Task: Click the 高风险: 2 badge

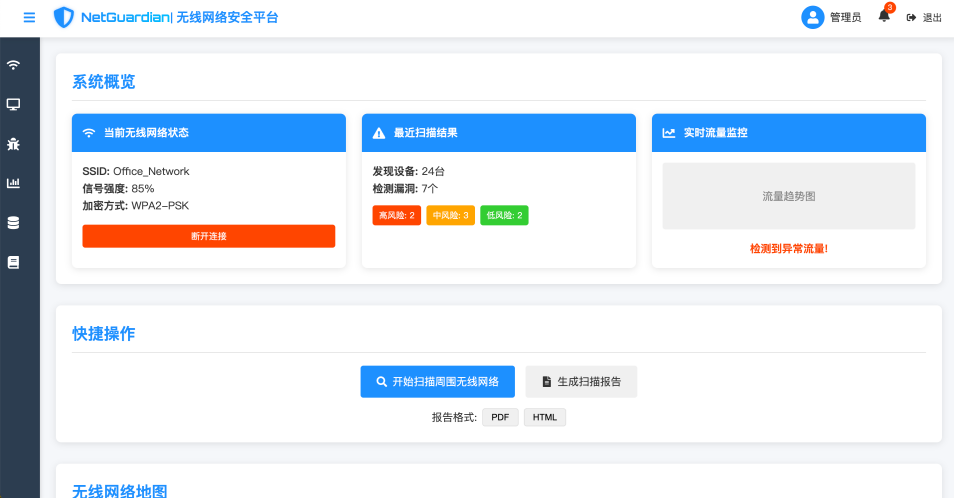Action: (397, 215)
